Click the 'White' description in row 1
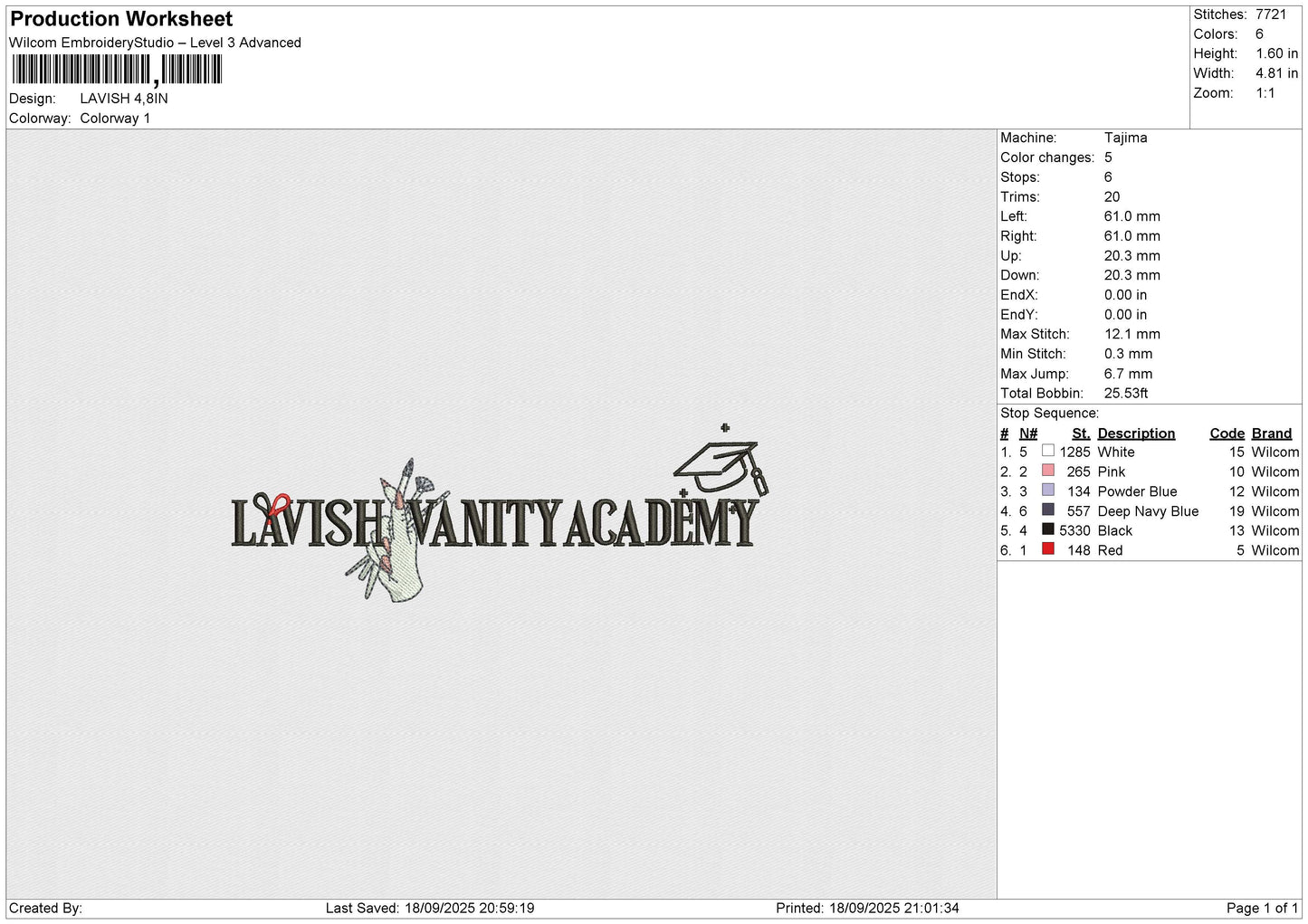This screenshot has width=1308, height=924. pos(1115,452)
